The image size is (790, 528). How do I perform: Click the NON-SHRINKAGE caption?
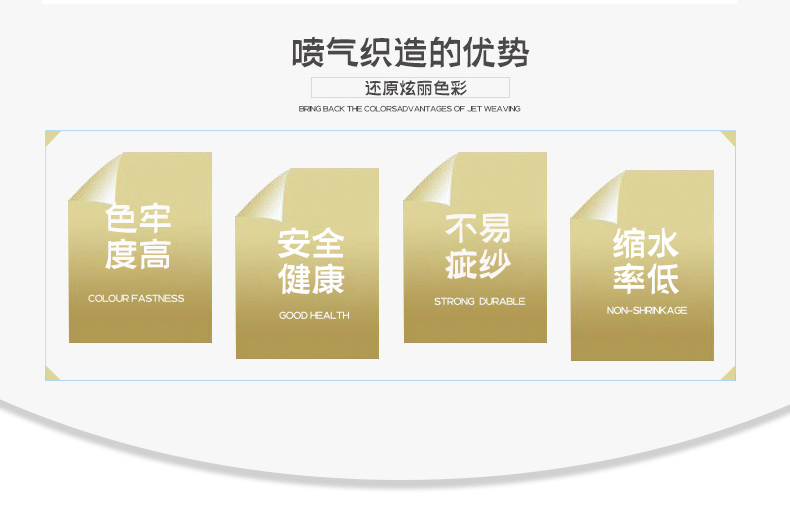point(647,310)
